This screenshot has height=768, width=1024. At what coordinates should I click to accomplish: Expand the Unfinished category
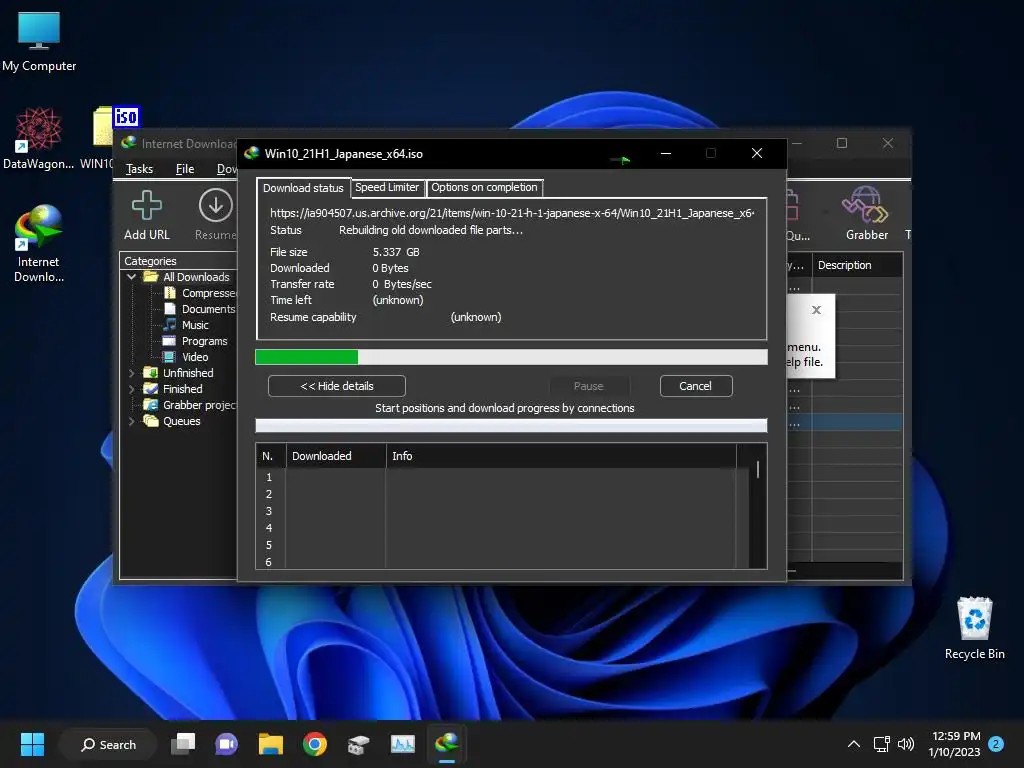pyautogui.click(x=132, y=373)
